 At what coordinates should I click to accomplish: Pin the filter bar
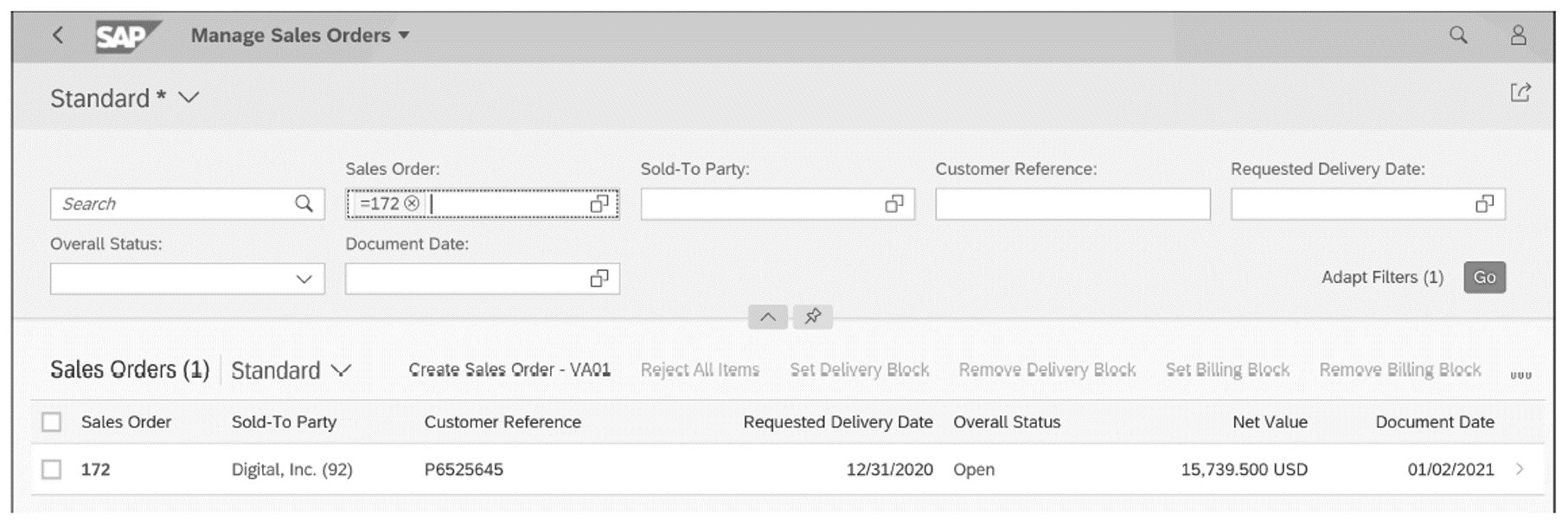tap(811, 317)
